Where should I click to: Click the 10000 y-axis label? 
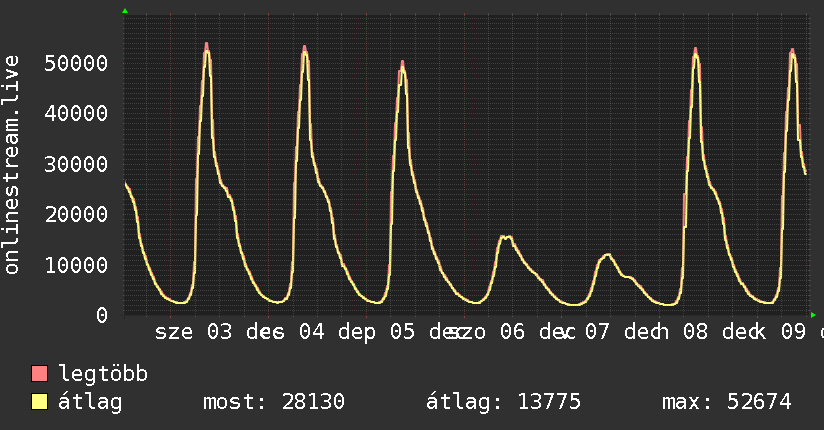(x=76, y=265)
